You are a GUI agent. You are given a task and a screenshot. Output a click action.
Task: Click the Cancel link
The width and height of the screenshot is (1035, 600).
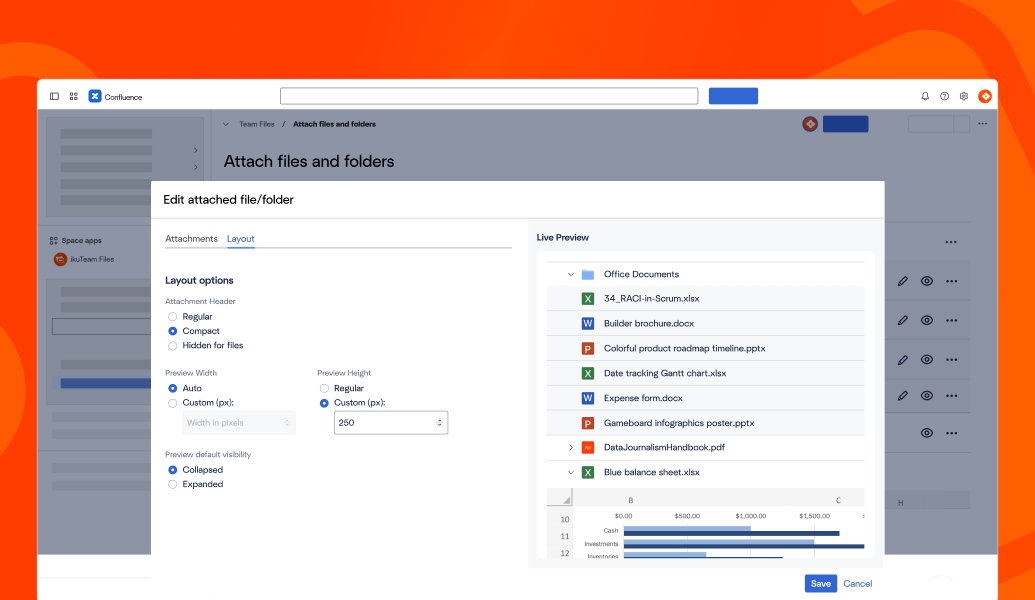(x=857, y=583)
